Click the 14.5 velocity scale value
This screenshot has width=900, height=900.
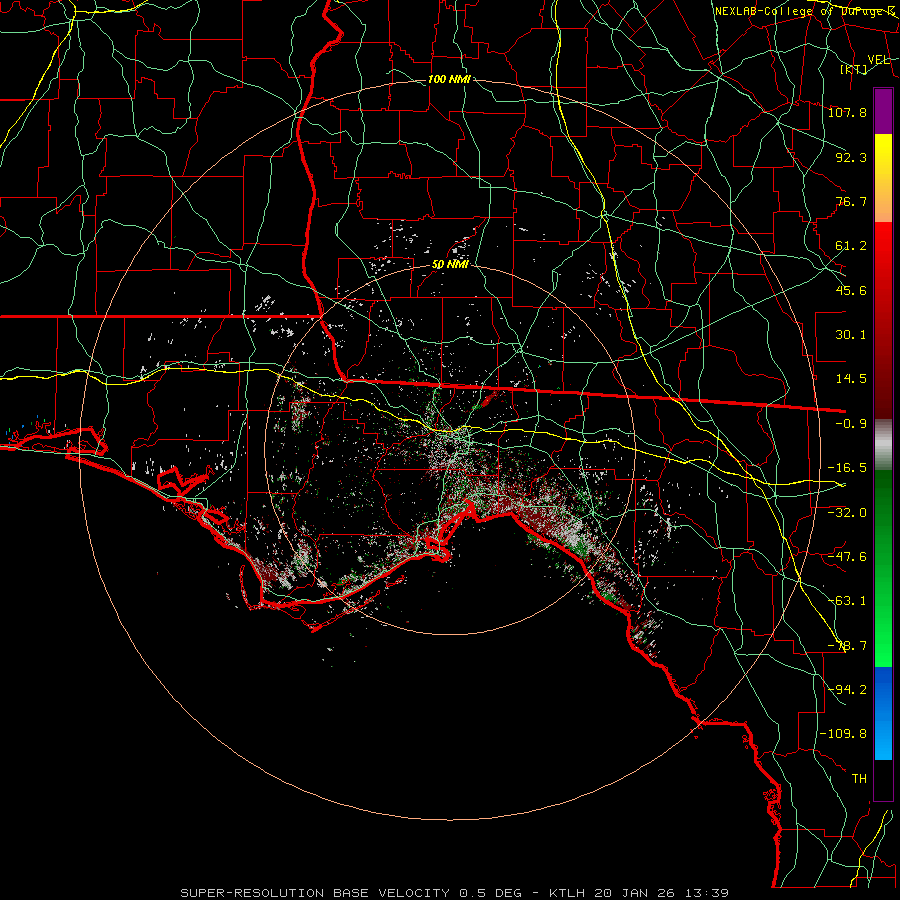[x=851, y=379]
